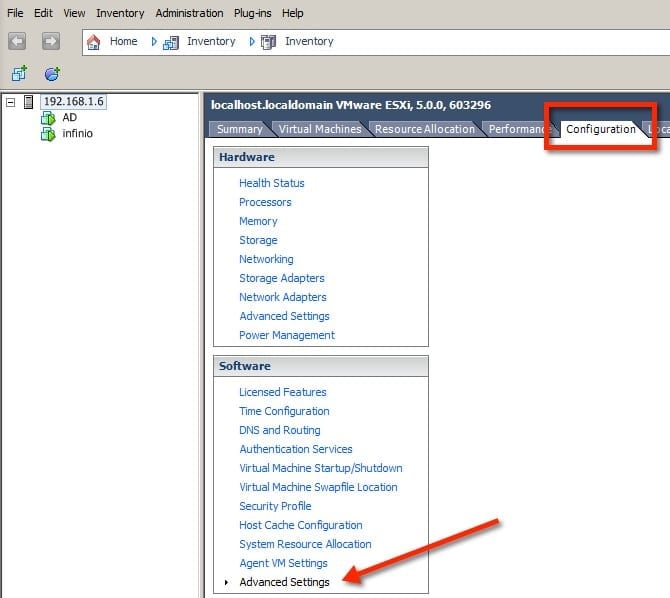This screenshot has width=670, height=598.
Task: Click the arrow marker beside Advanced Settings
Action: (x=226, y=582)
